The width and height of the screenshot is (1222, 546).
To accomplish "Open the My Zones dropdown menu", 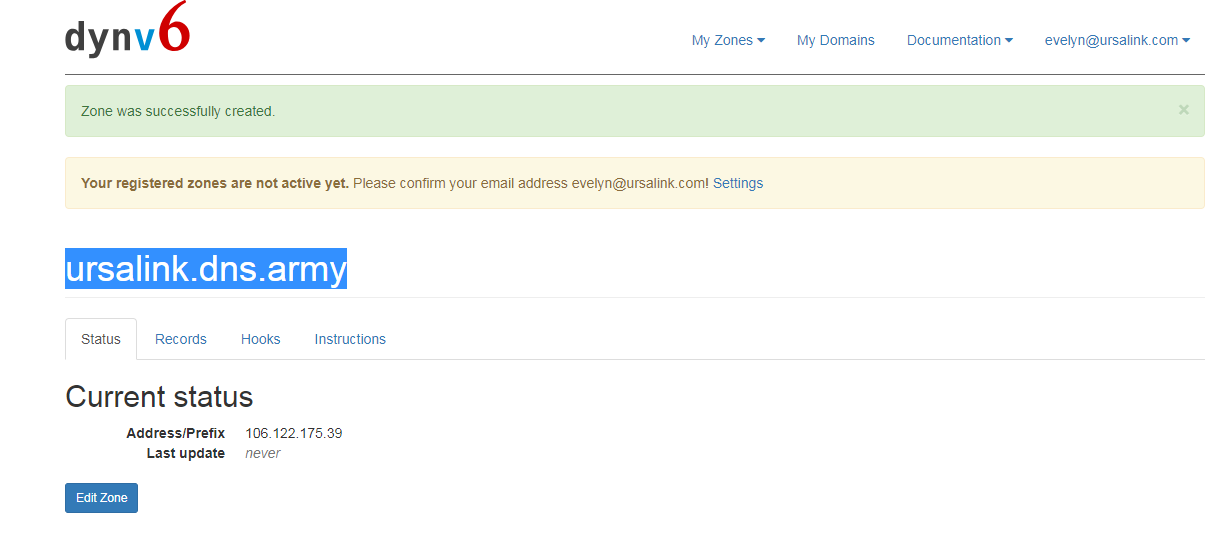I will pos(728,40).
